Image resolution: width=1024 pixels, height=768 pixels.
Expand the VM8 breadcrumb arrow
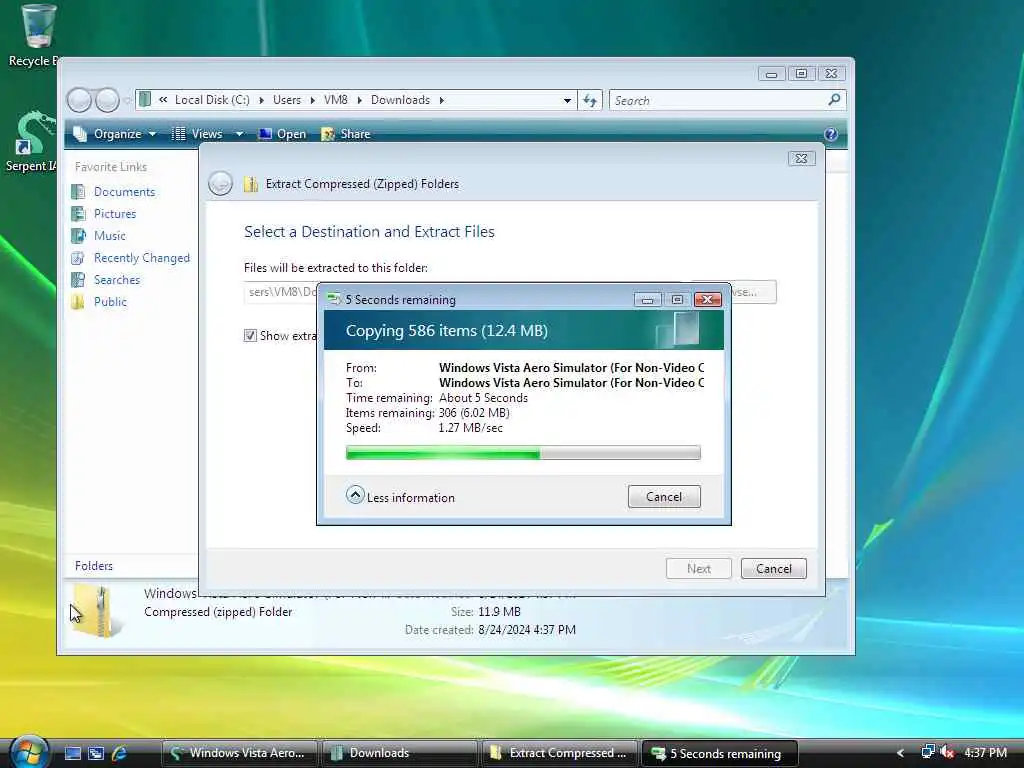[x=359, y=100]
